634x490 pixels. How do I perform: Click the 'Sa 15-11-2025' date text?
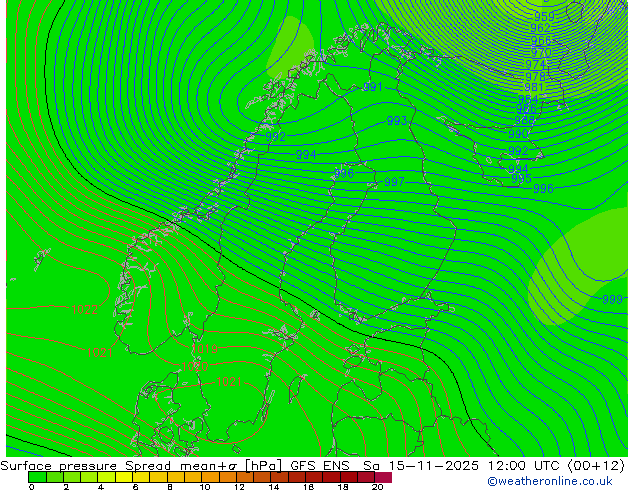click(x=421, y=466)
